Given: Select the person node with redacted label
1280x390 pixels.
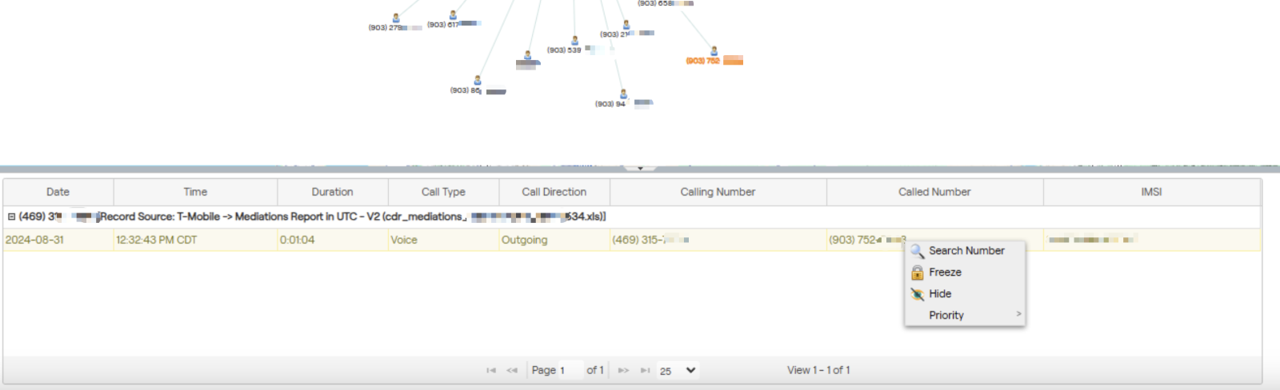Looking at the screenshot, I should [528, 56].
